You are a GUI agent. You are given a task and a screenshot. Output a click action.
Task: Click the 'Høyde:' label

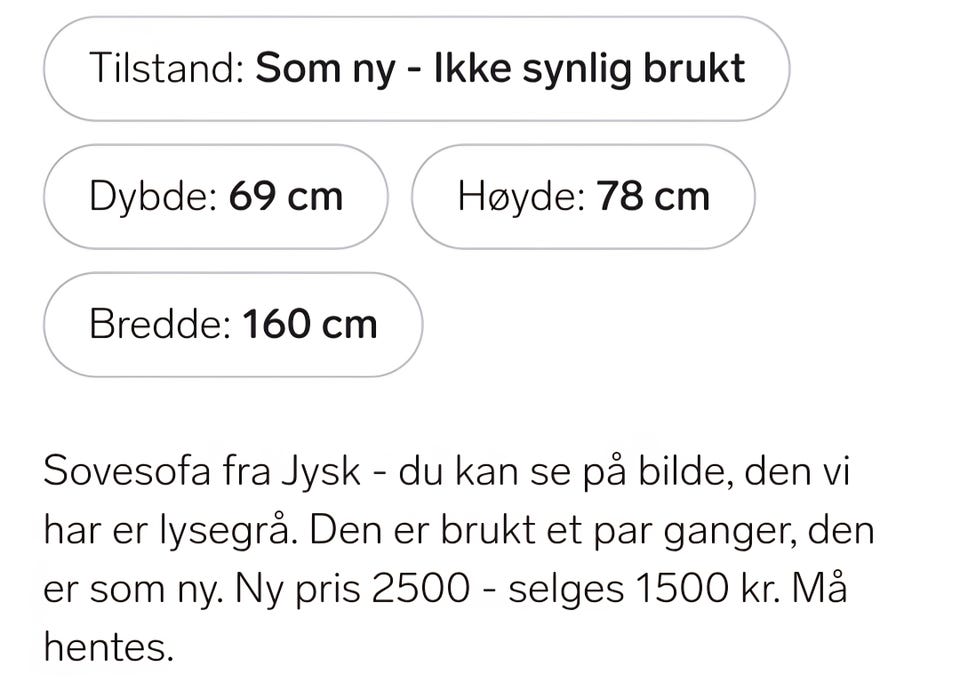click(x=522, y=197)
